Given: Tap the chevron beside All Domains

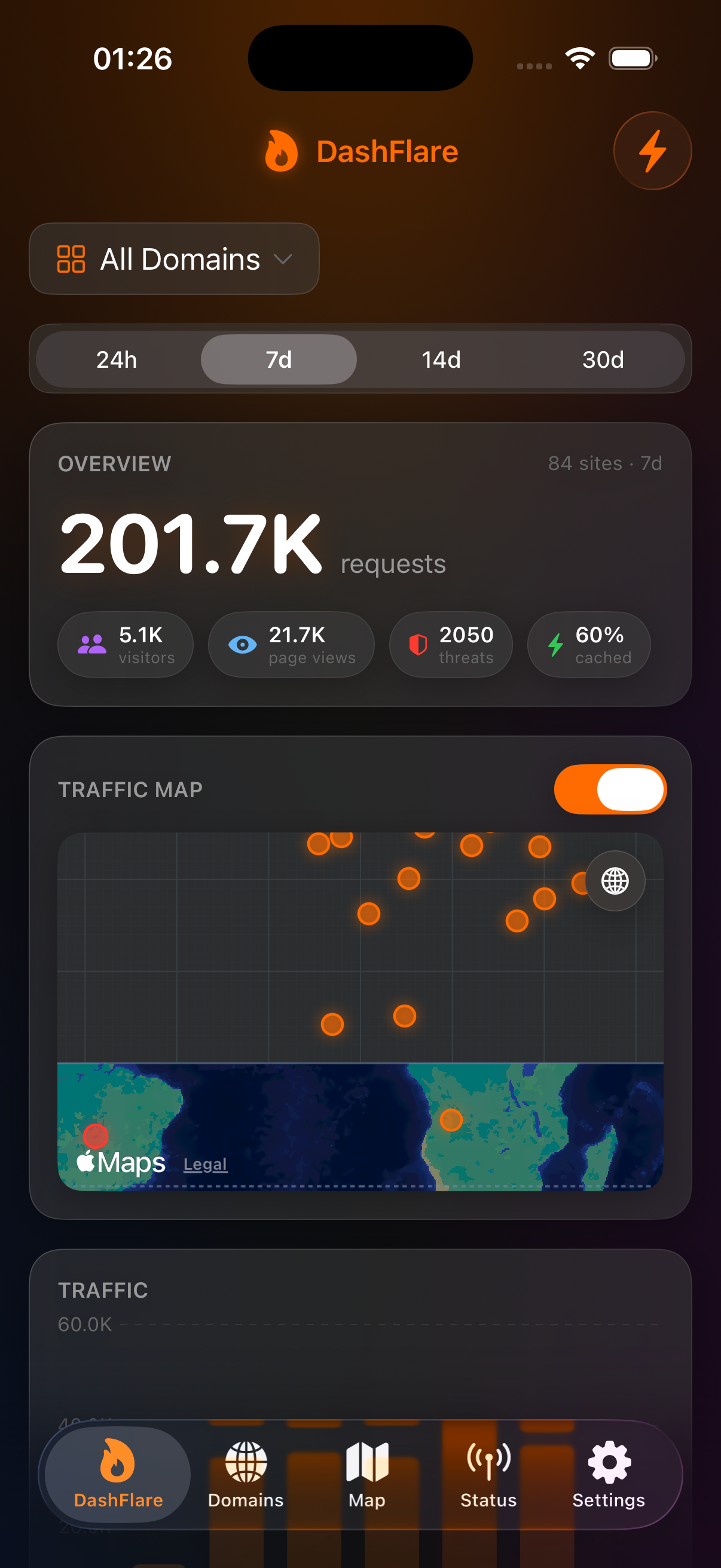Looking at the screenshot, I should coord(282,260).
